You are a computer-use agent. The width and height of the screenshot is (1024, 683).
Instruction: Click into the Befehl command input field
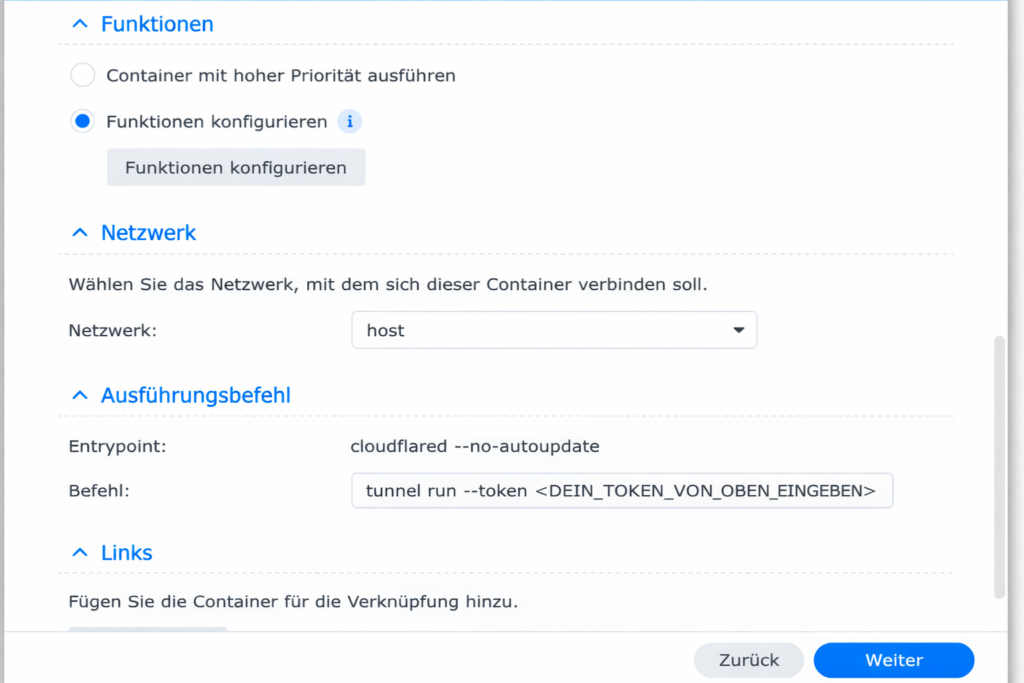click(x=621, y=491)
